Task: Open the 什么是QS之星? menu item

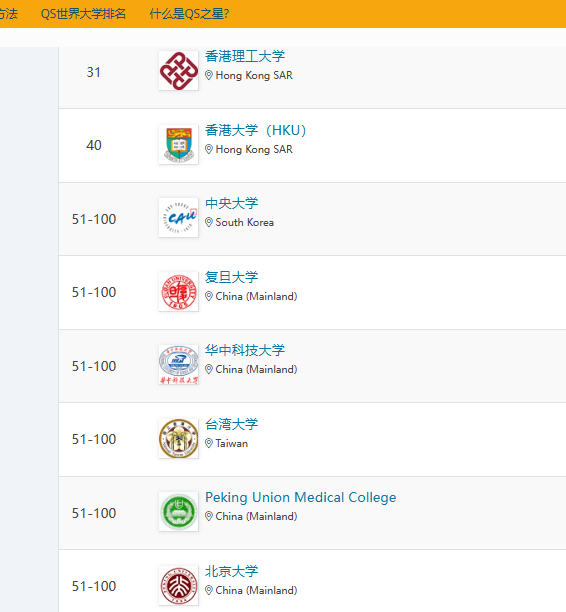Action: point(189,14)
